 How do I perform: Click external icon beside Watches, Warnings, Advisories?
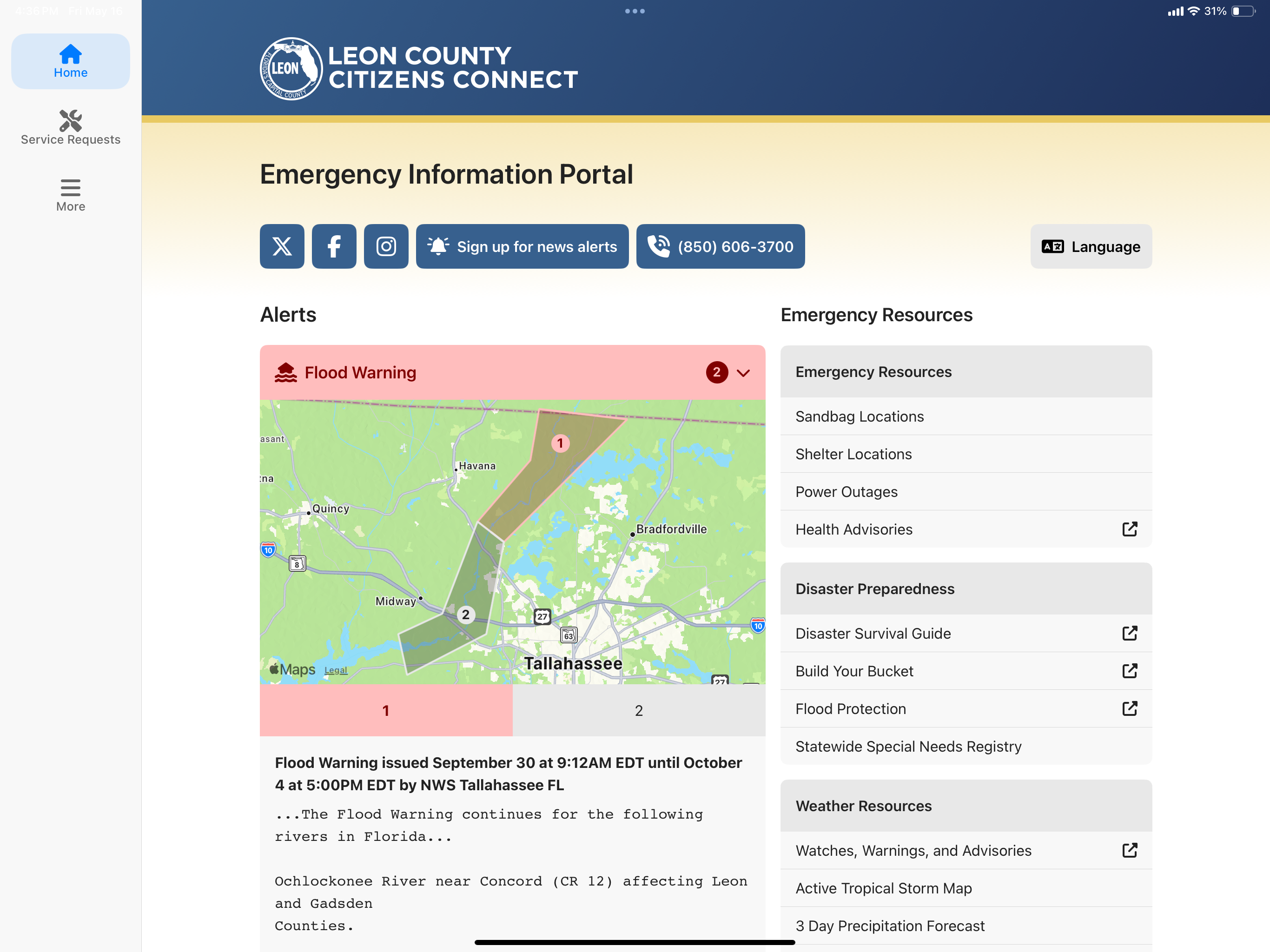pyautogui.click(x=1129, y=850)
